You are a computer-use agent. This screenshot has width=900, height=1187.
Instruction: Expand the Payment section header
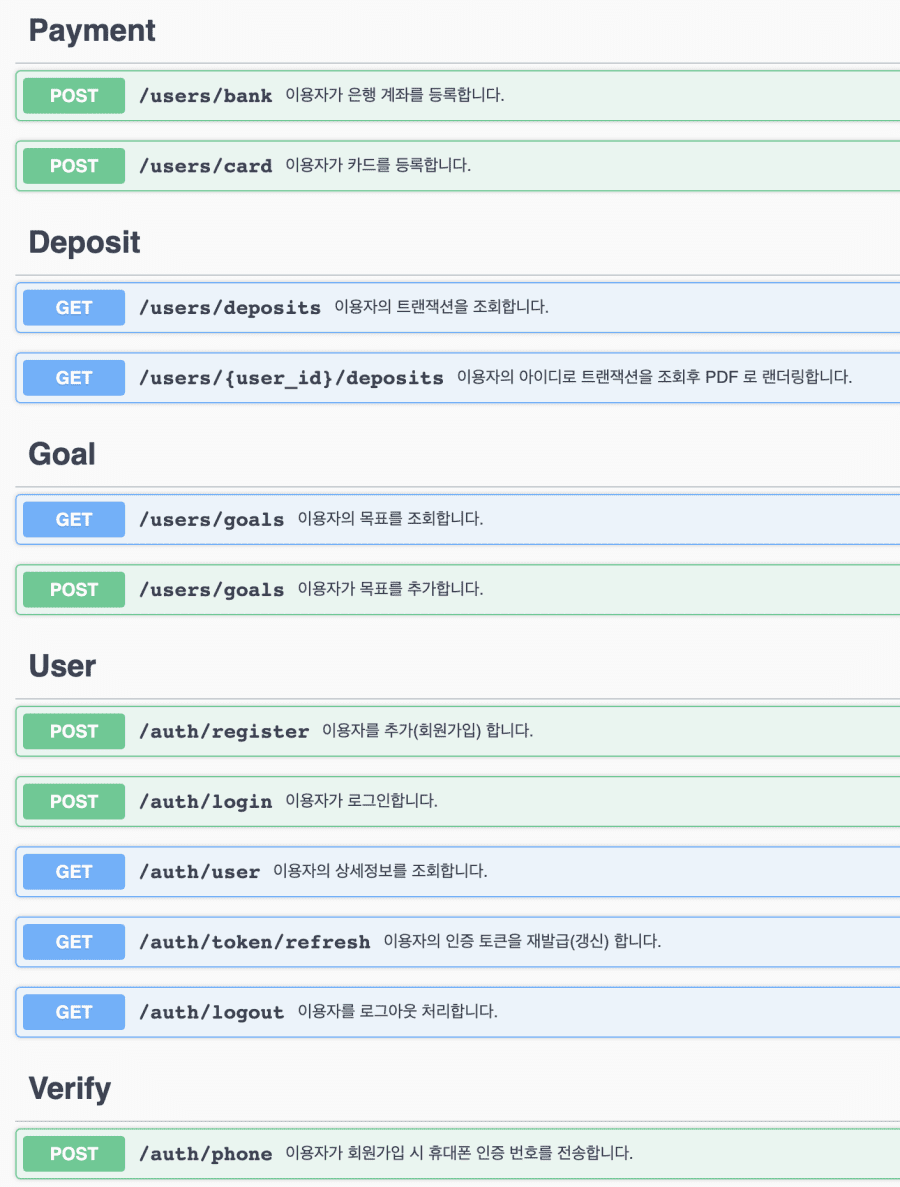click(x=92, y=31)
